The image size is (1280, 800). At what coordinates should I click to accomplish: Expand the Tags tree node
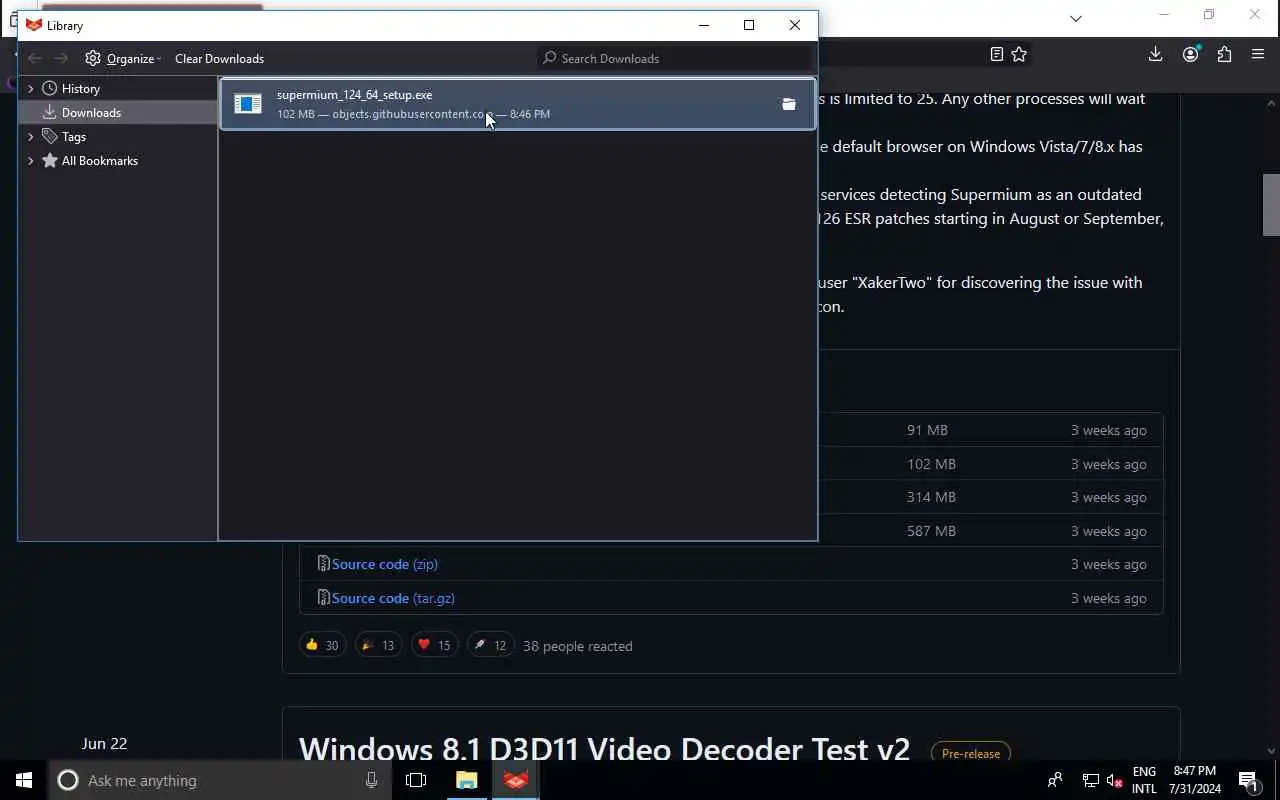point(30,137)
